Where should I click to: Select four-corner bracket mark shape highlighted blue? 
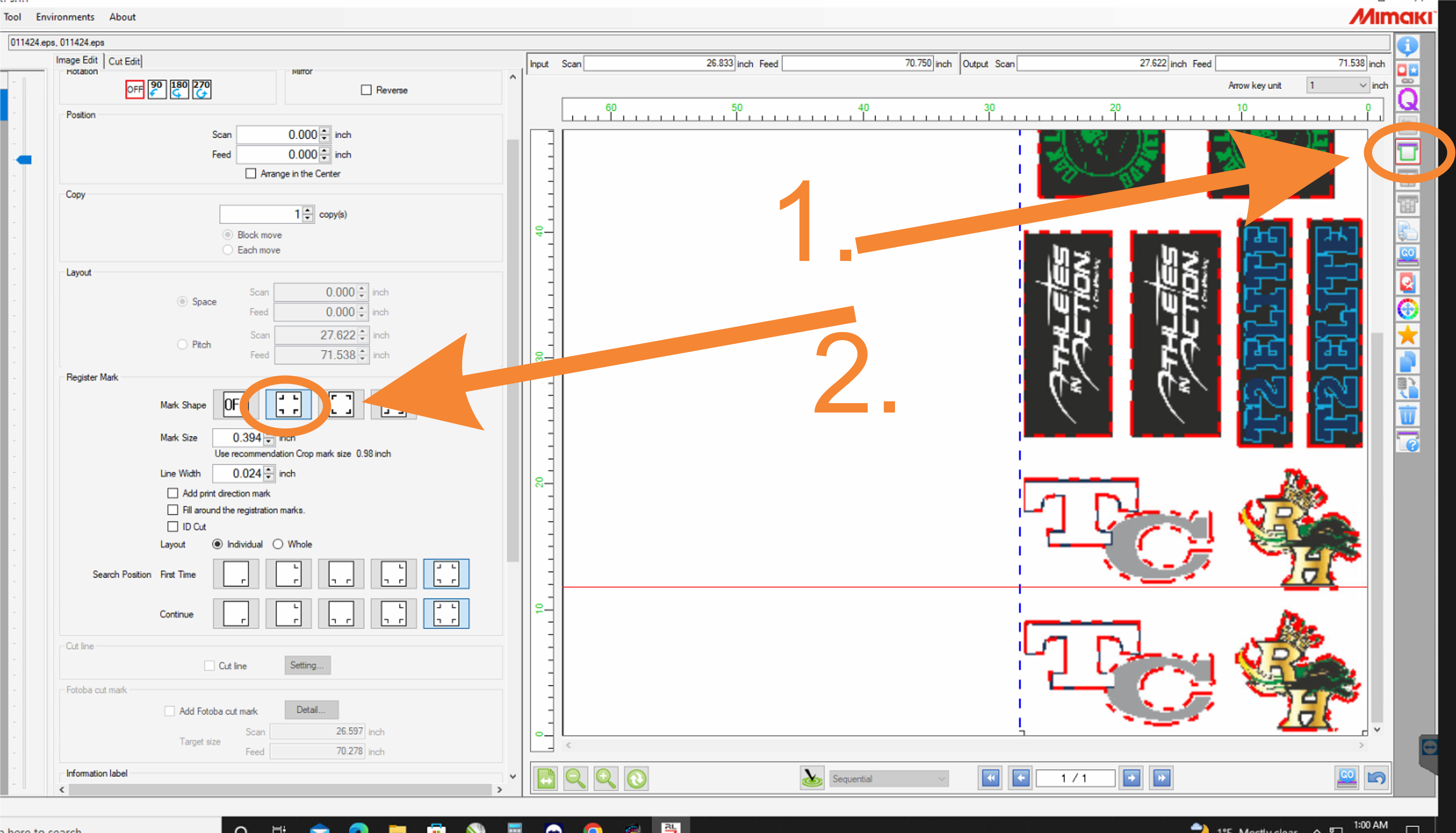[x=288, y=405]
